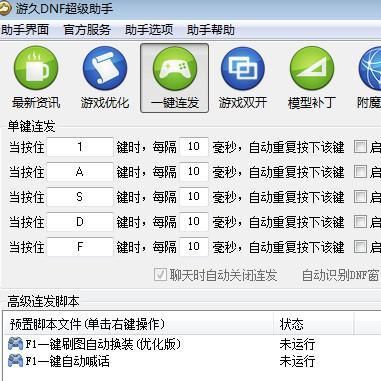Toggle 聊天时自动关闭连发 checkbox

160,275
